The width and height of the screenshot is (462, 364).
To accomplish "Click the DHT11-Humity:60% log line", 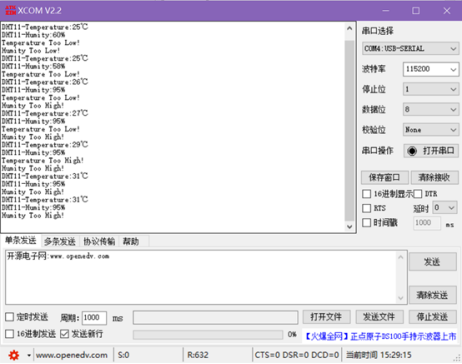I will pyautogui.click(x=33, y=35).
